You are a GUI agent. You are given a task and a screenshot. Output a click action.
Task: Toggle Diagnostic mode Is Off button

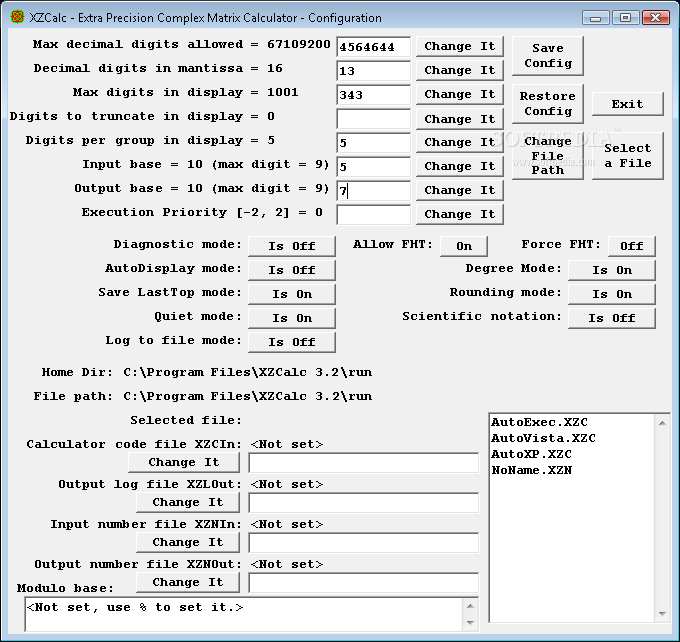tap(291, 246)
